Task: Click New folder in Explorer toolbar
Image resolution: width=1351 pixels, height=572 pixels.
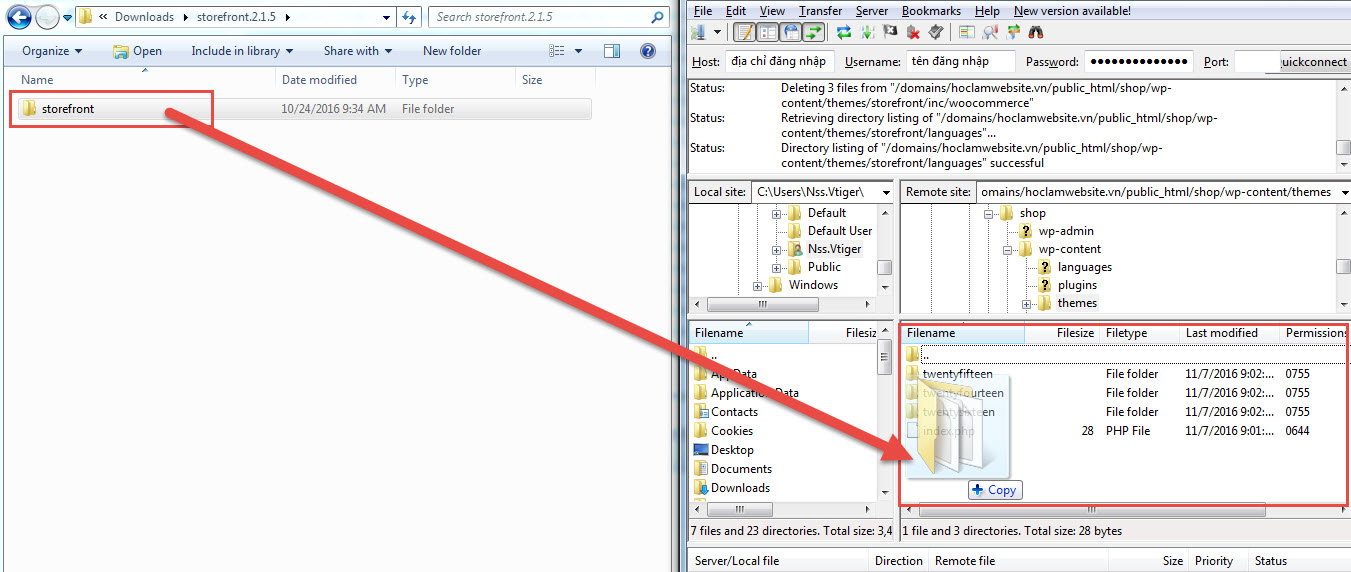Action: pos(452,51)
